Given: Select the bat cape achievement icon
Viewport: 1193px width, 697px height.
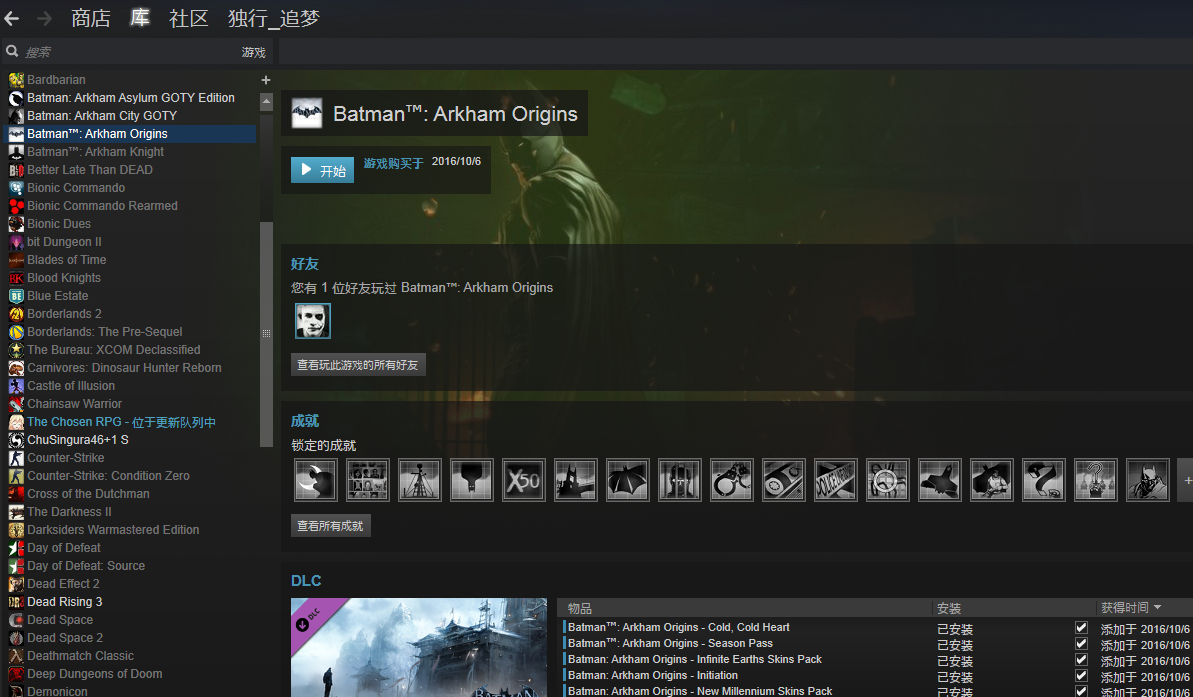Looking at the screenshot, I should tap(628, 480).
